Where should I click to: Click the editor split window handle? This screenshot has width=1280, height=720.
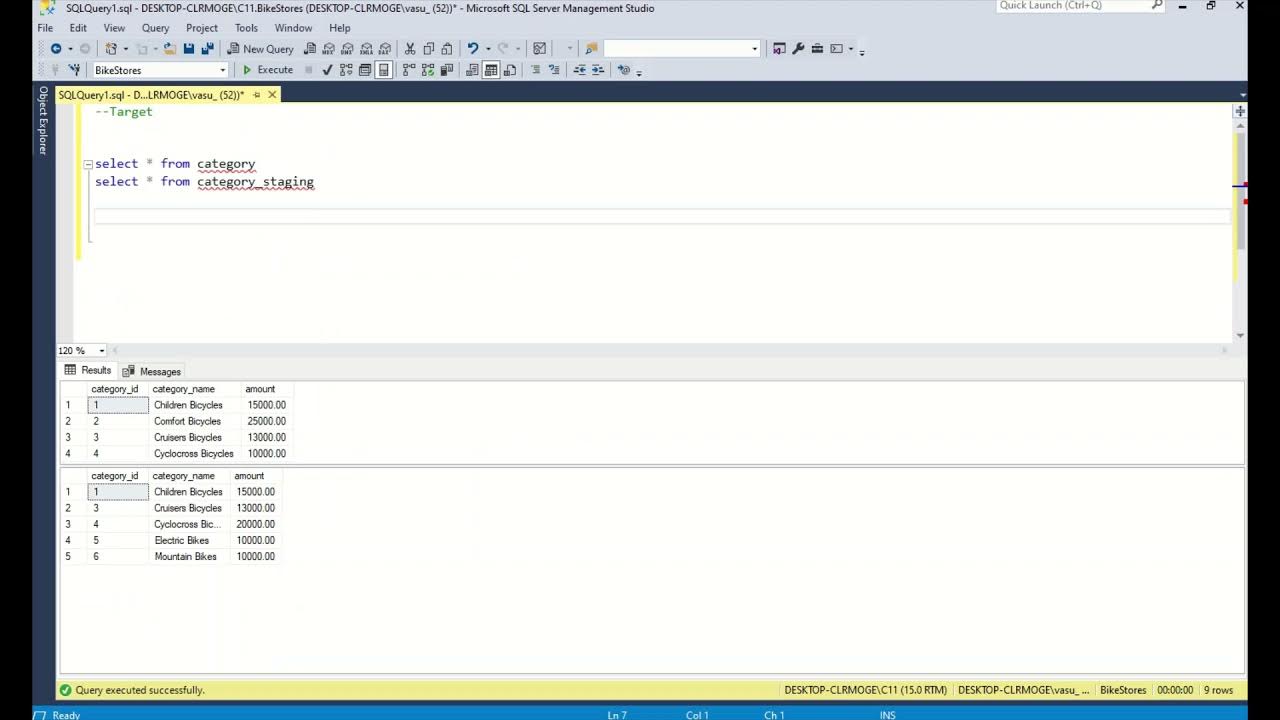tap(1240, 111)
